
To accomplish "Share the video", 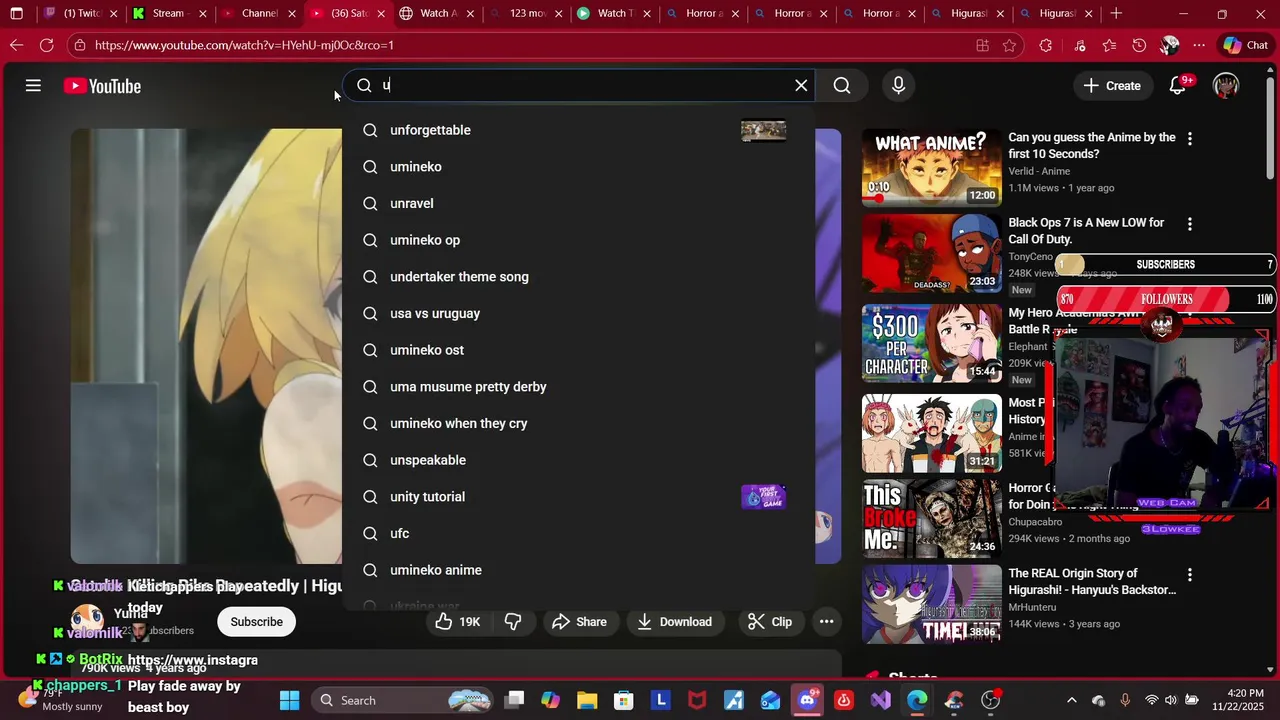I will (579, 622).
